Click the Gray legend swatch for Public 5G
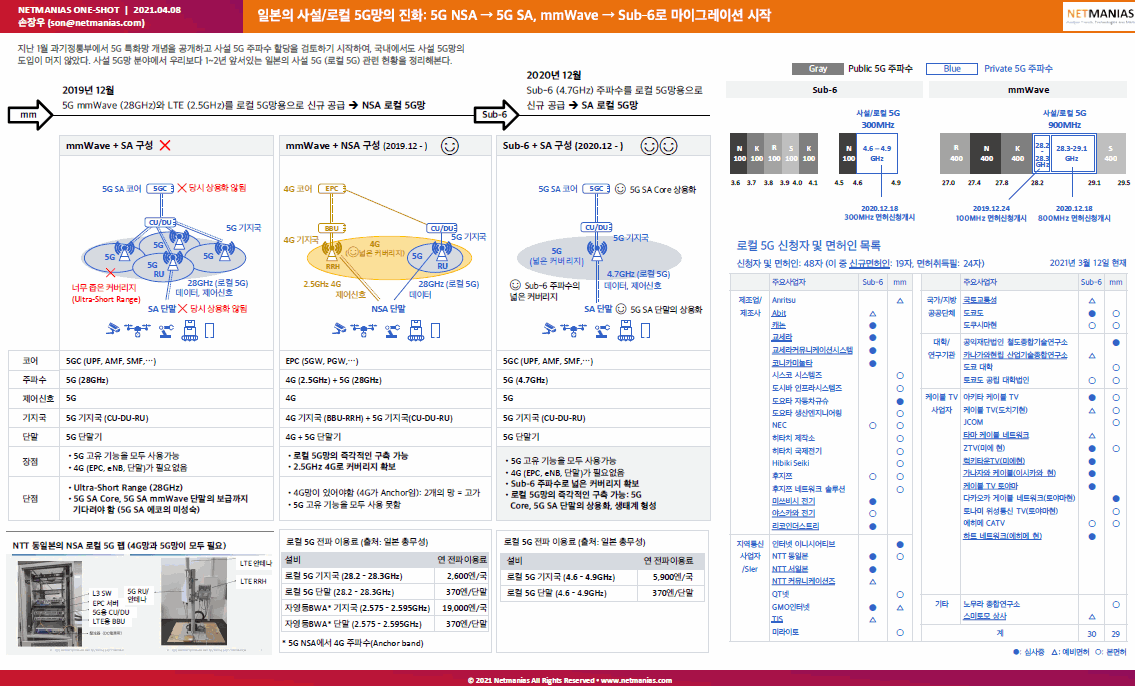 point(818,69)
